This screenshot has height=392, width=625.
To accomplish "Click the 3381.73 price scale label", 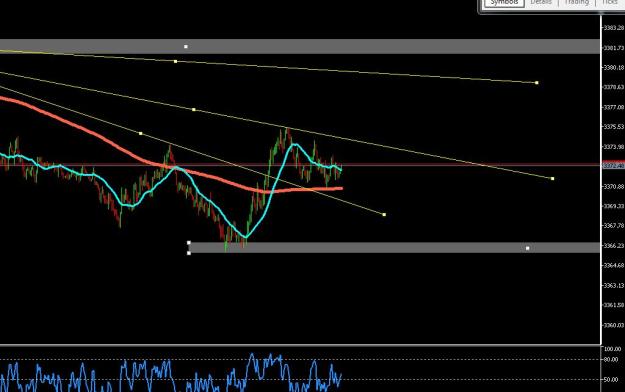I will [x=613, y=47].
